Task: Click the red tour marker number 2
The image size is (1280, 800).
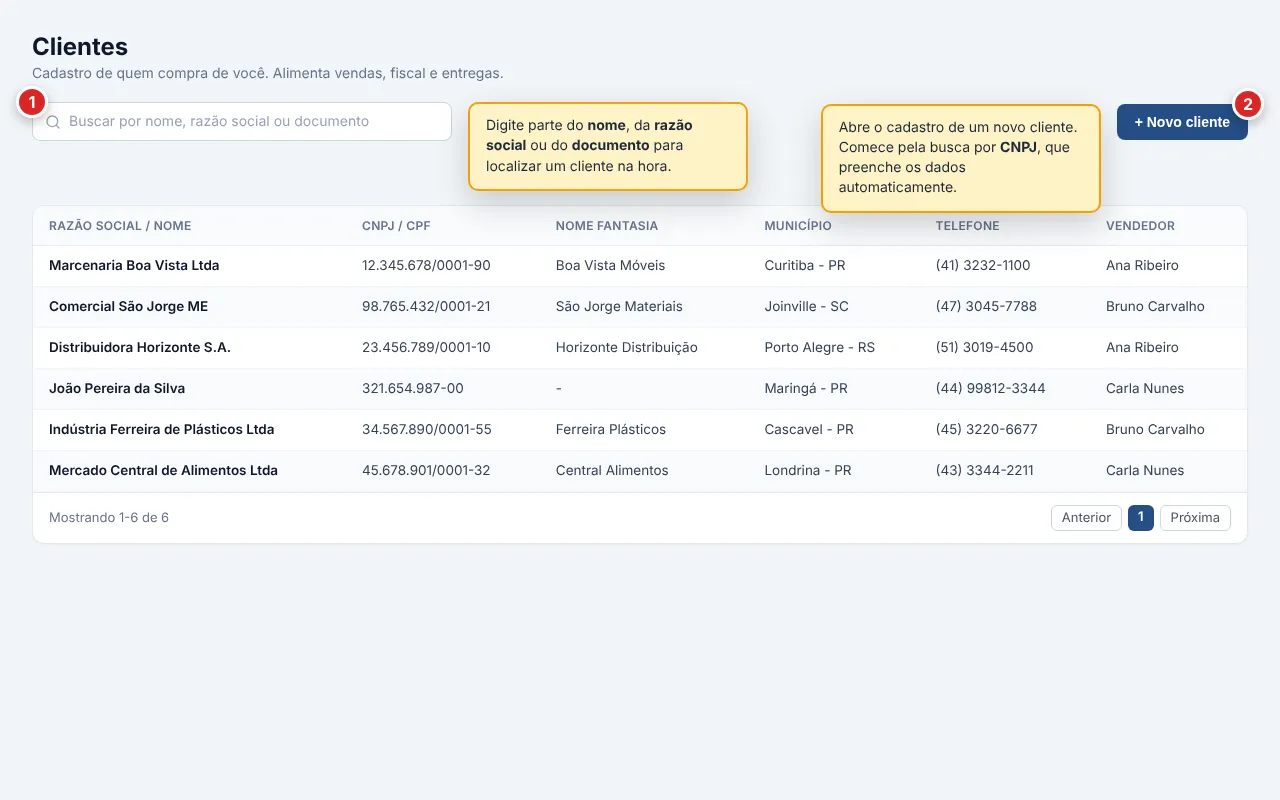Action: point(1248,104)
